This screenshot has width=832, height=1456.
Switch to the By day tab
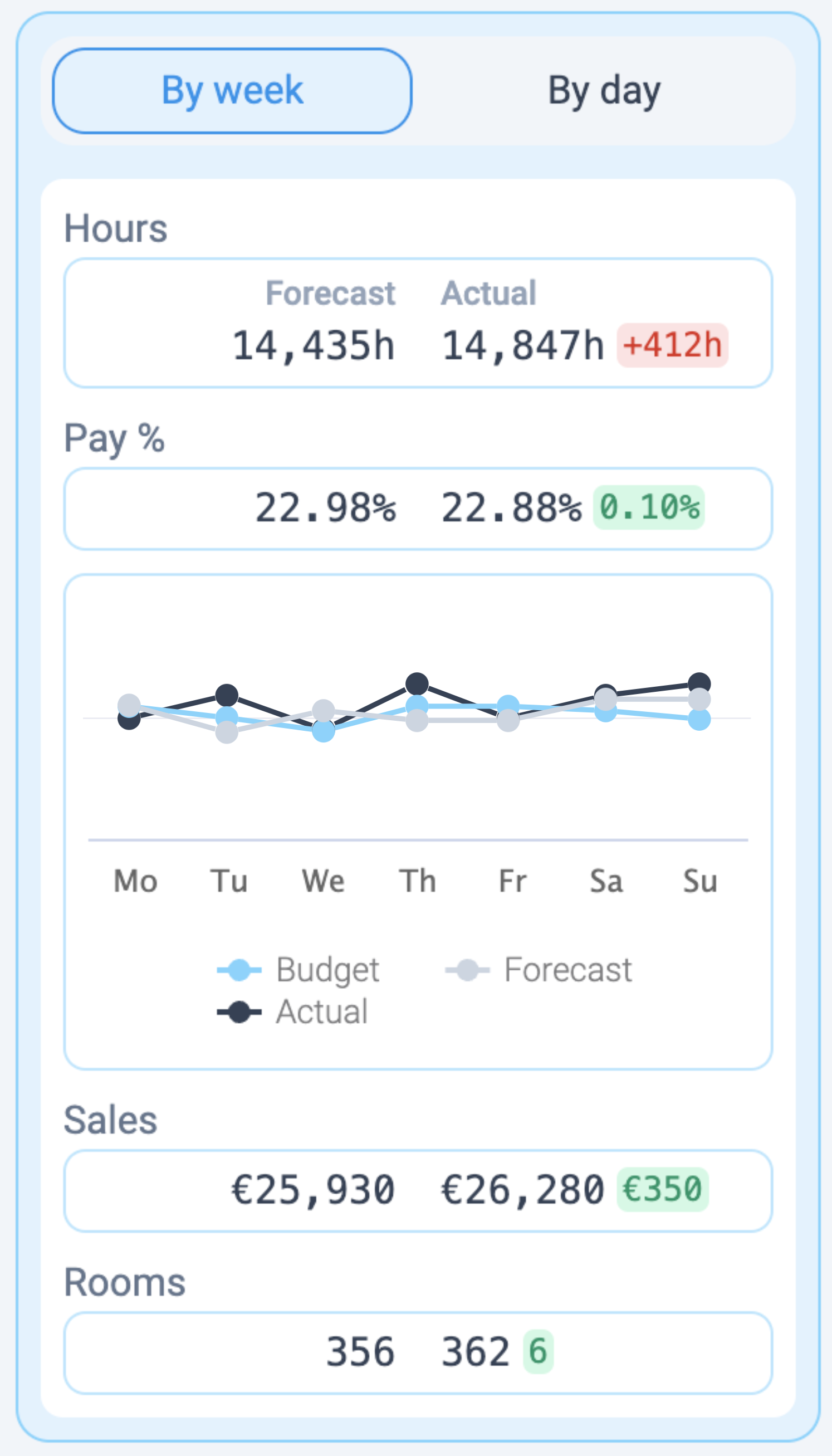click(604, 91)
